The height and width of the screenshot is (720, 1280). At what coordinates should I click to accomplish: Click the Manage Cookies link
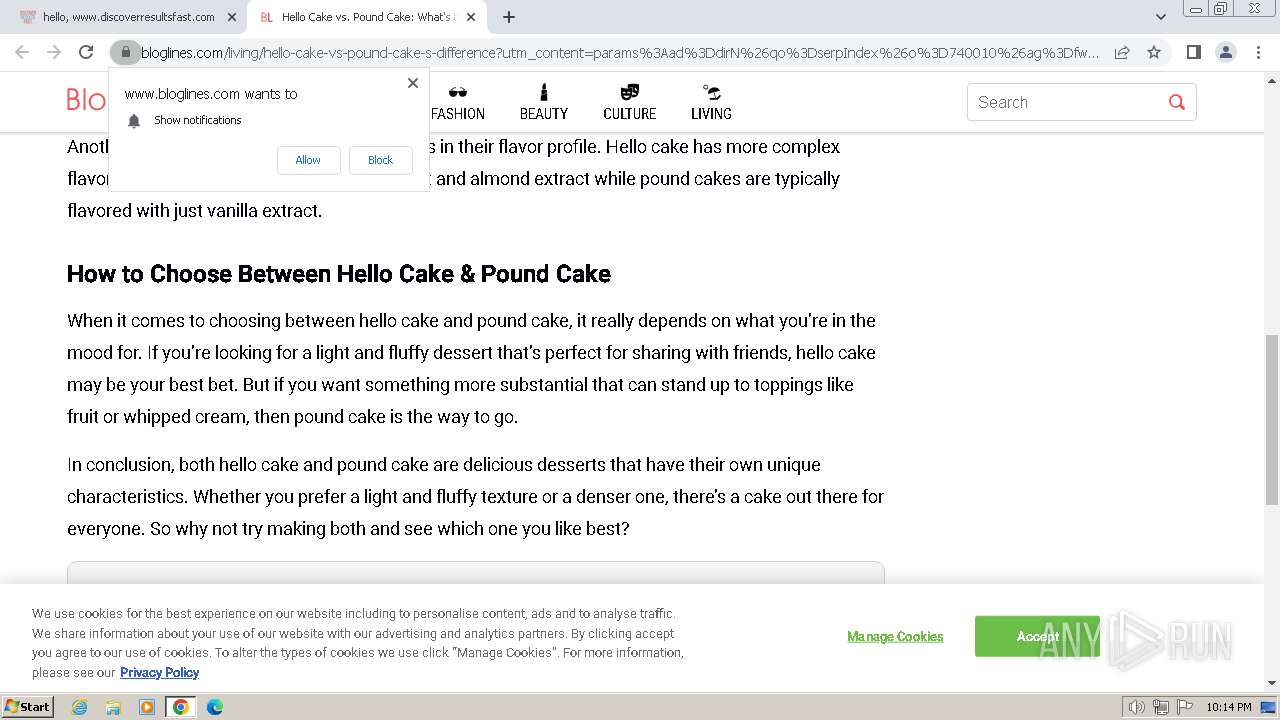[895, 636]
